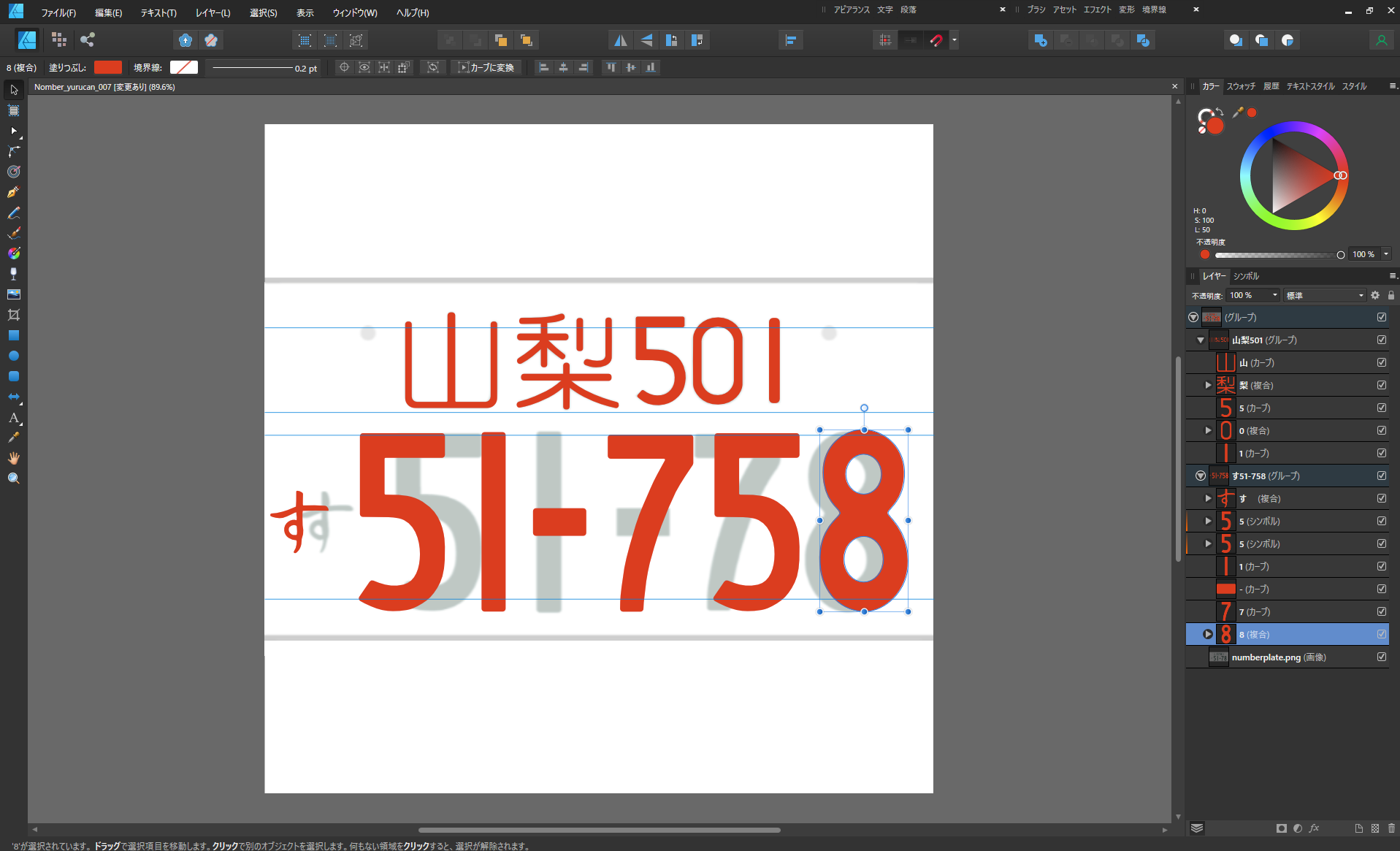The height and width of the screenshot is (851, 1400).
Task: Select the Transparency tool (wine glass icon)
Action: (x=14, y=274)
